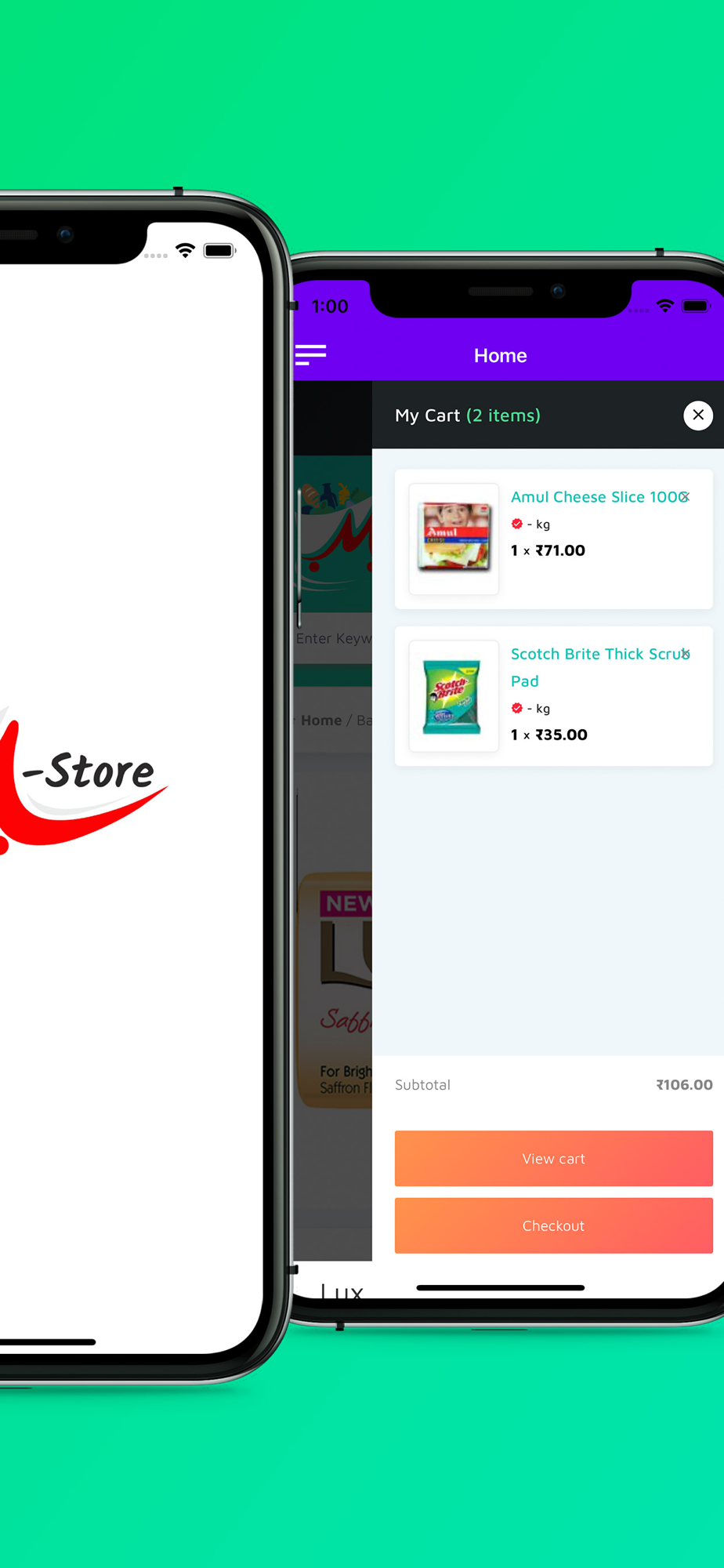Tap the red verified badge on Amul item
The image size is (724, 1568).
pos(517,524)
